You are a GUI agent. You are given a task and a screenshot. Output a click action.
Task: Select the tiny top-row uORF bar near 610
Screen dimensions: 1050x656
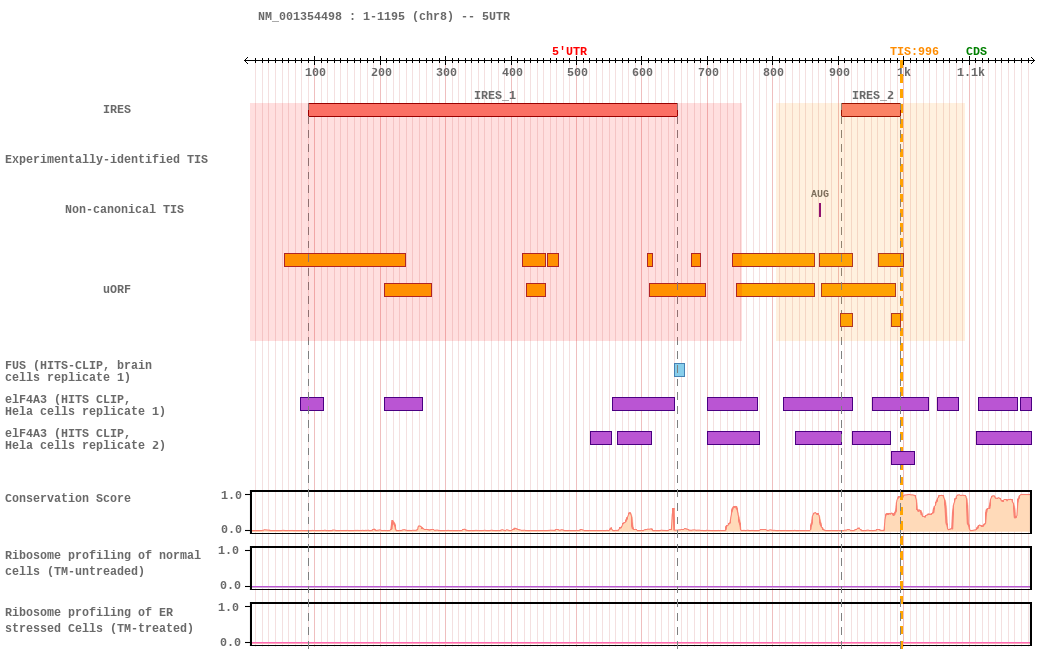point(650,260)
